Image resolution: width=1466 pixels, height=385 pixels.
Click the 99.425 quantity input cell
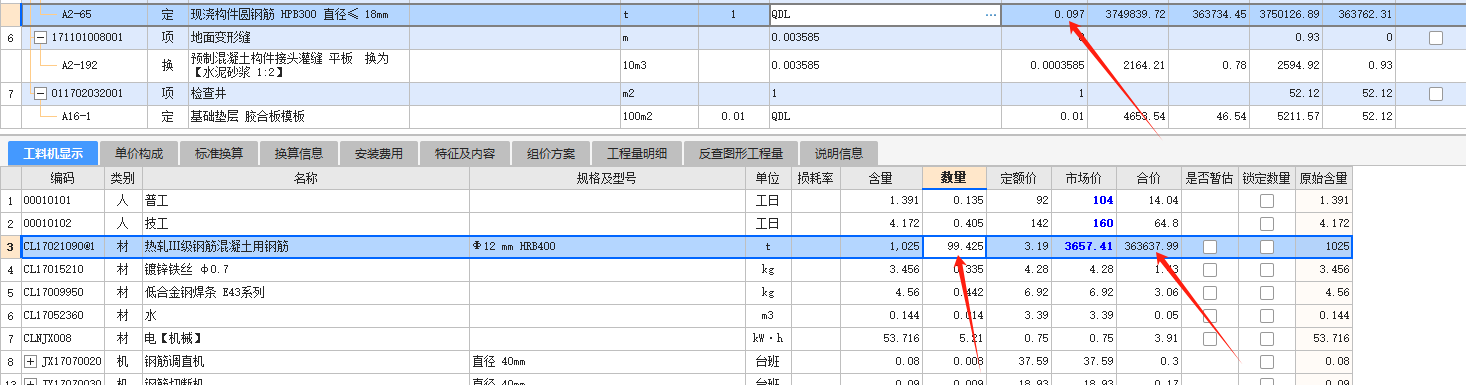pos(953,246)
